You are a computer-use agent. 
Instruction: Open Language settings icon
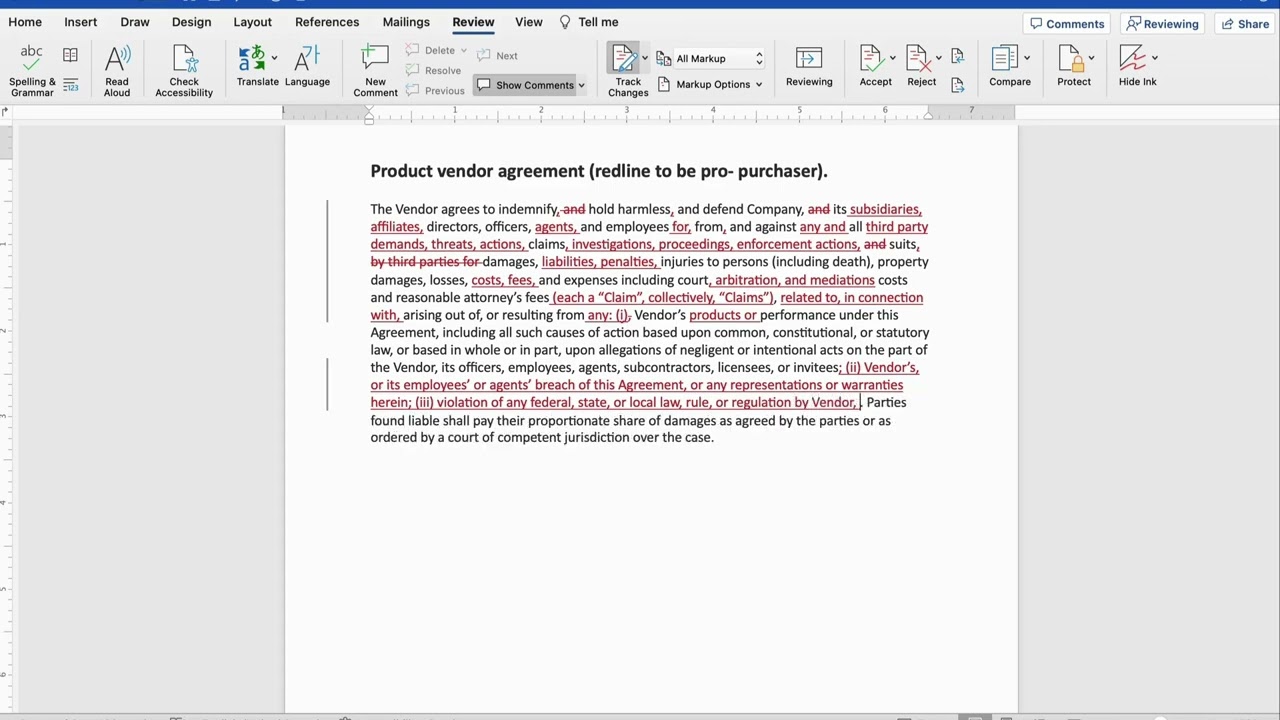point(307,59)
